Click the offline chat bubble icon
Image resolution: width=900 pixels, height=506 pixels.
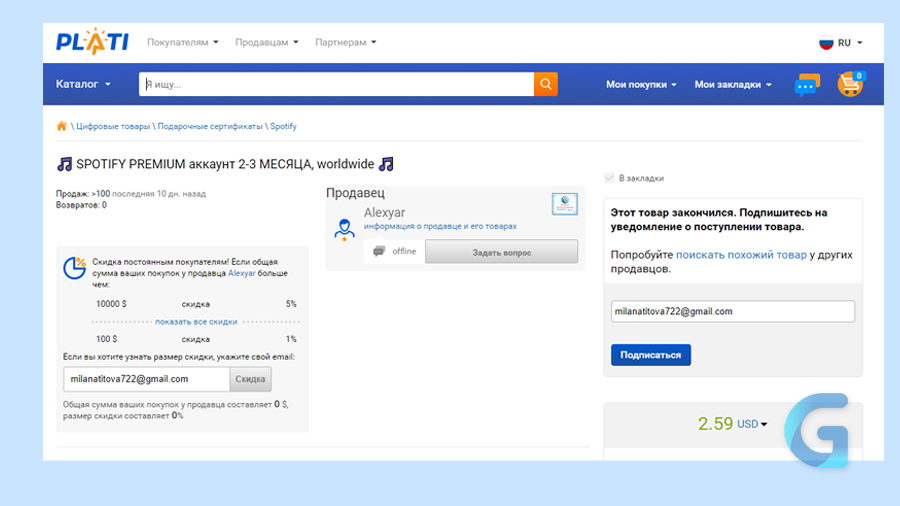pyautogui.click(x=379, y=251)
